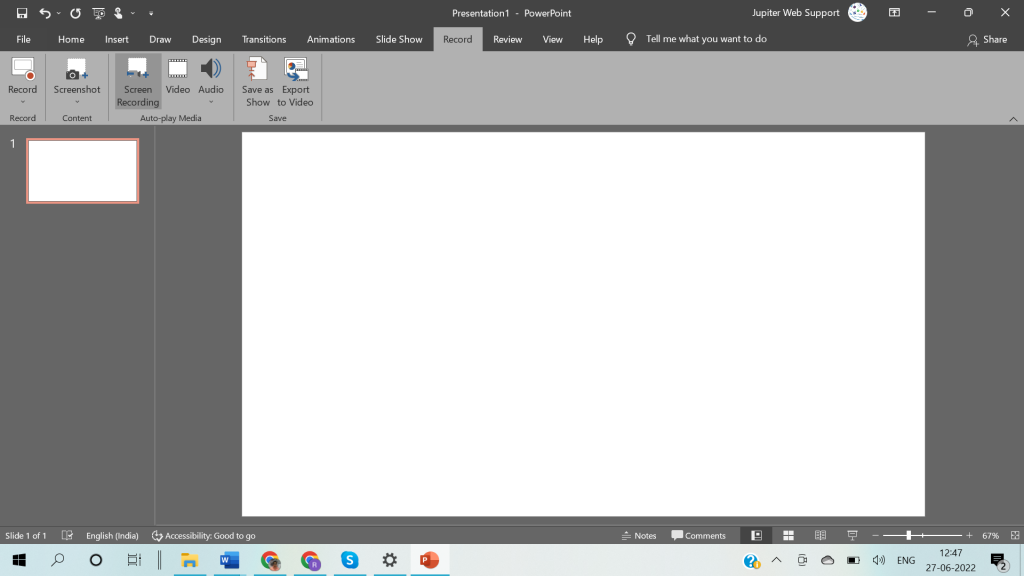Screen dimensions: 1024x576
Task: Open the Windows Start menu
Action: click(19, 560)
